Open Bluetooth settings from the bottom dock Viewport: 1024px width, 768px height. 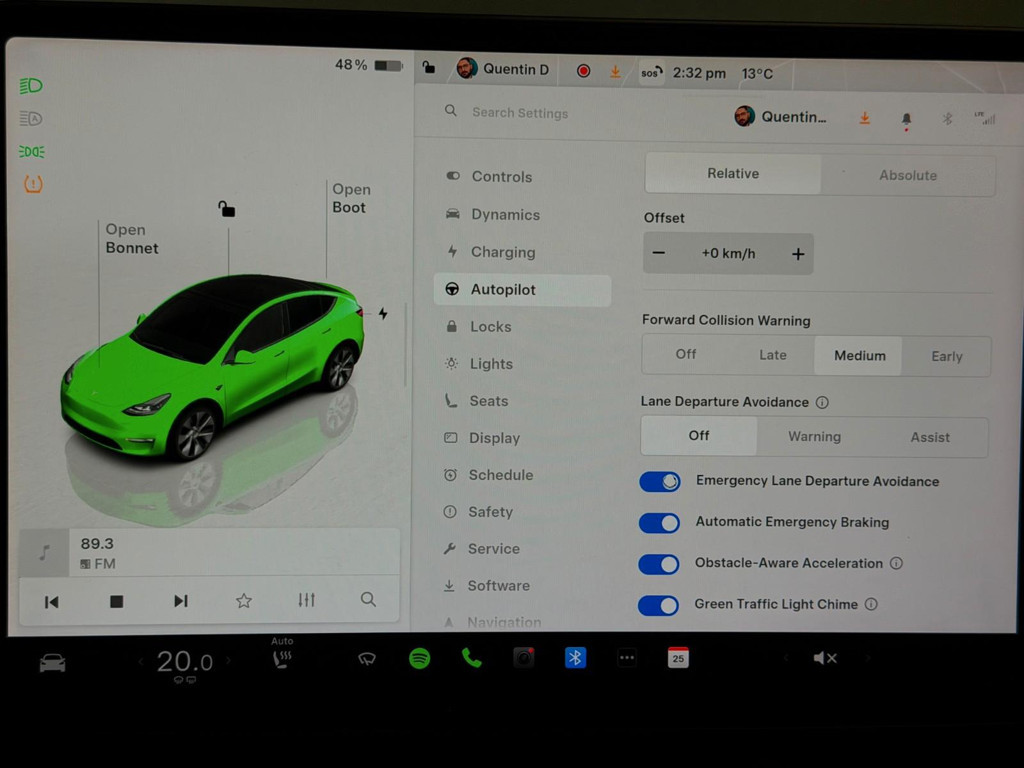[x=575, y=658]
